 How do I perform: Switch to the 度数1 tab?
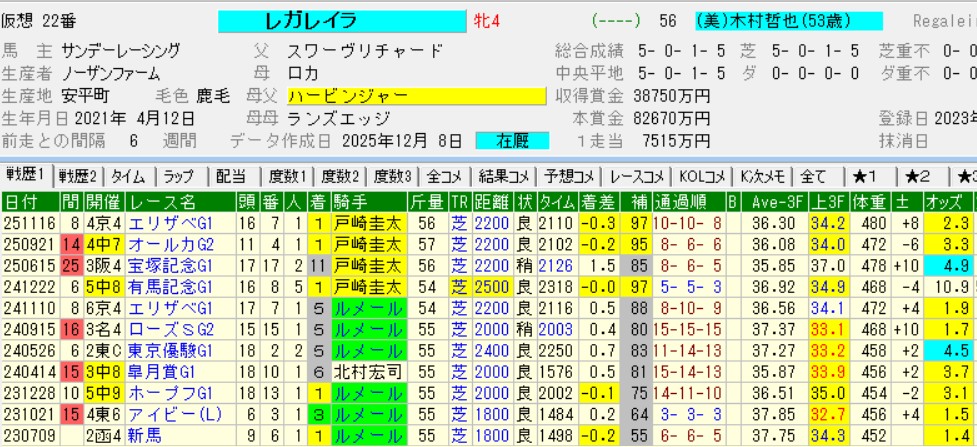286,176
